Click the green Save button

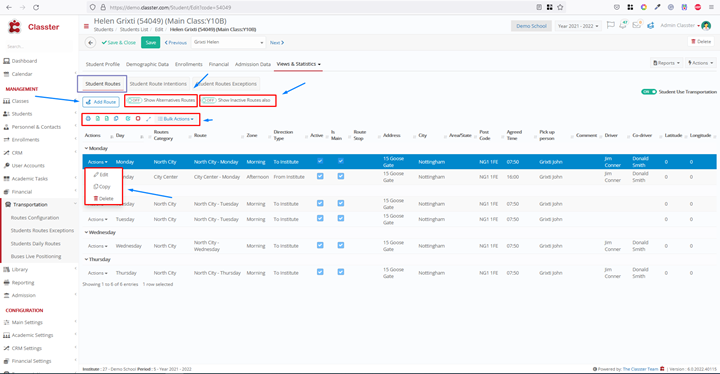tap(151, 42)
